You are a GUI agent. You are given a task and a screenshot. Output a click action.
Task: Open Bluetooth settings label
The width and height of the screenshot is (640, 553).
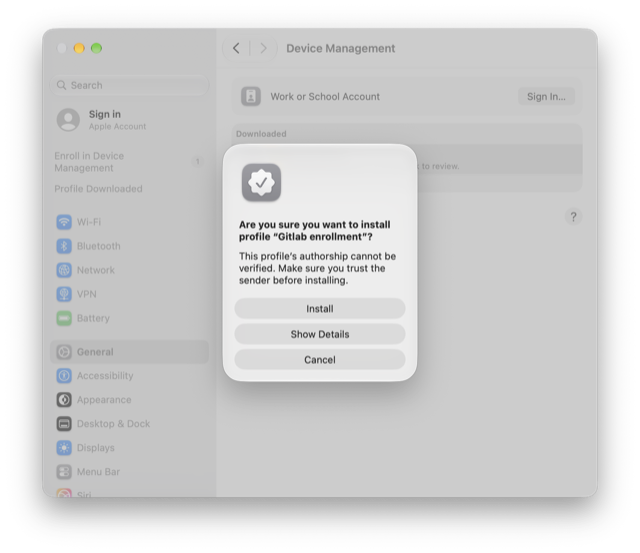99,246
